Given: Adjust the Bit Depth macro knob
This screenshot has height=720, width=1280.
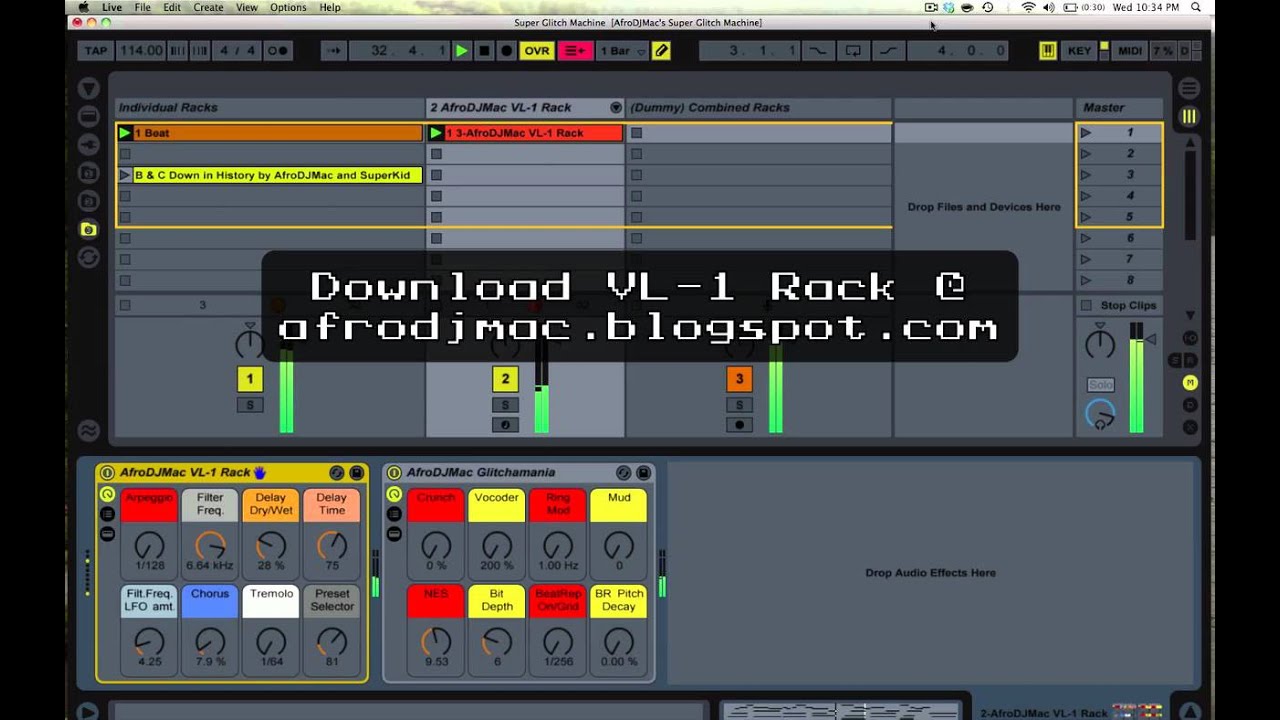Looking at the screenshot, I should [x=497, y=642].
